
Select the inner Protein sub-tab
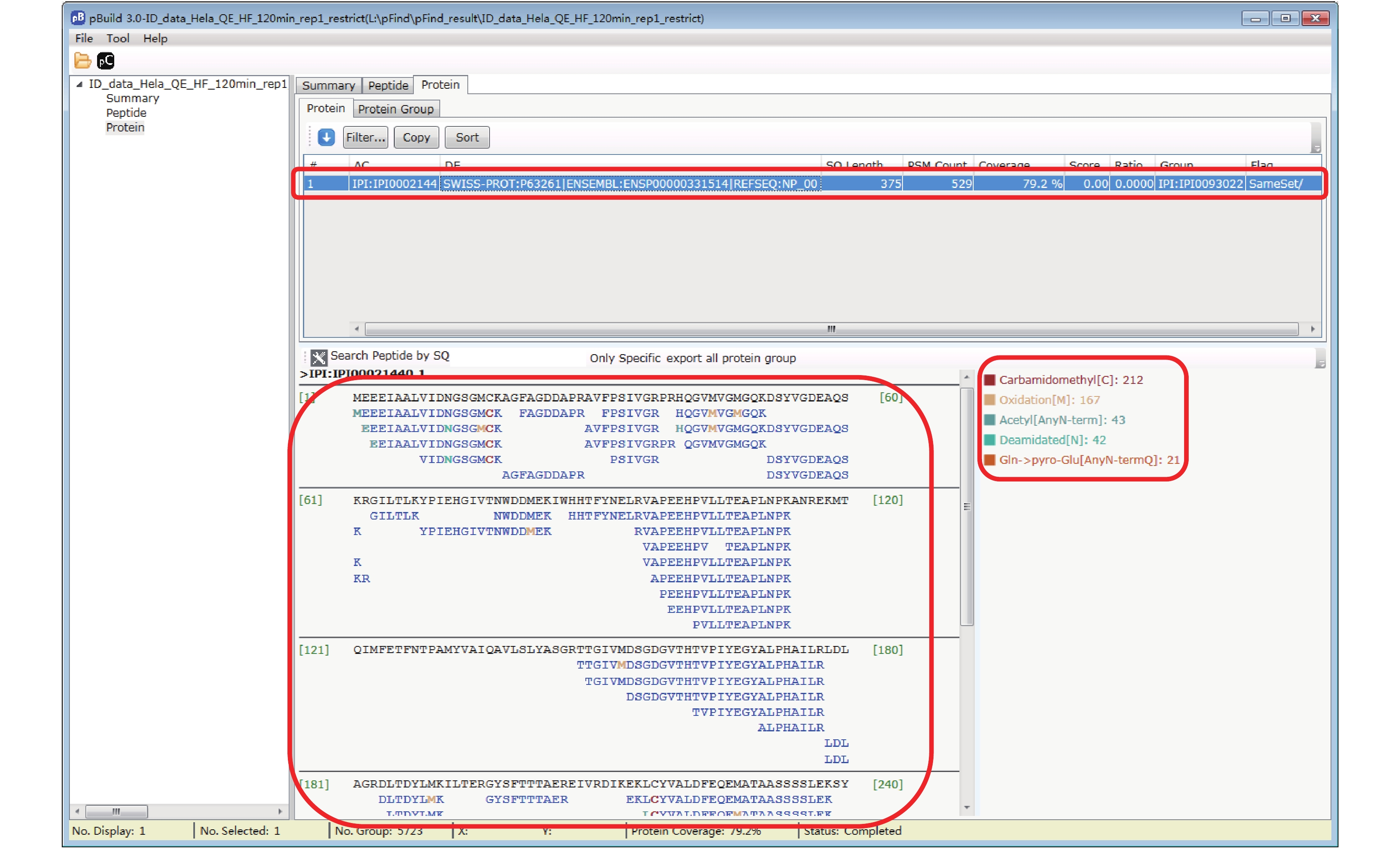pos(326,108)
